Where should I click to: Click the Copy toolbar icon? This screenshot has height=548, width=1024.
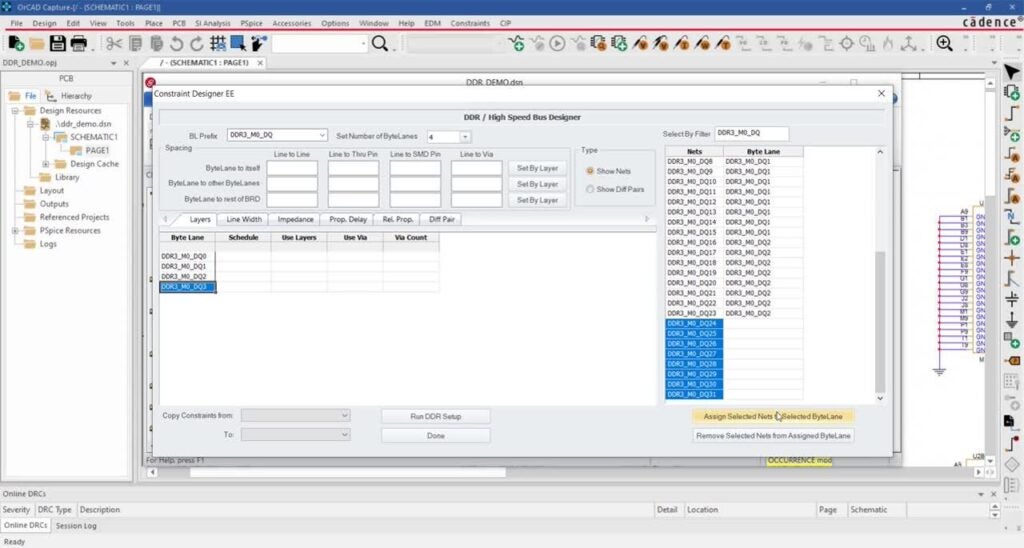(x=135, y=44)
